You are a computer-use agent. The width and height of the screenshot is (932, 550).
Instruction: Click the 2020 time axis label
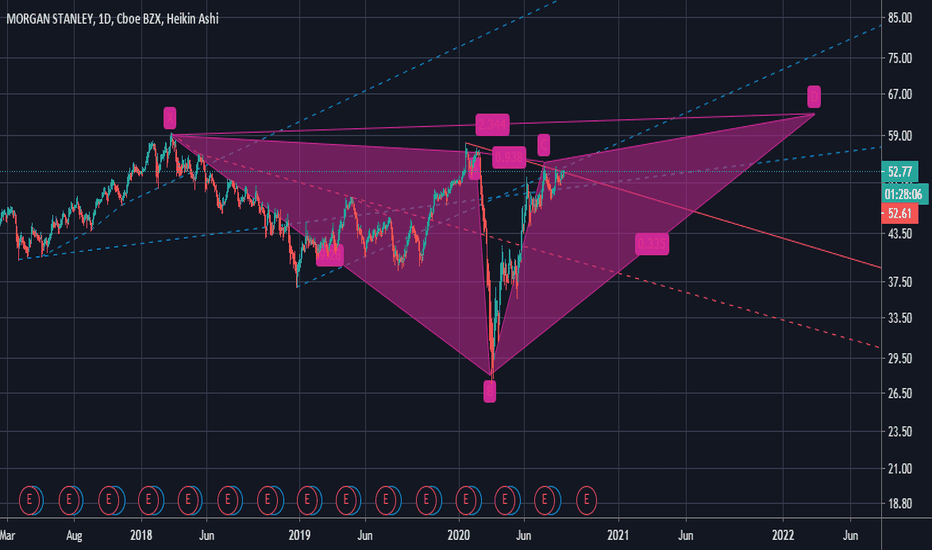458,535
